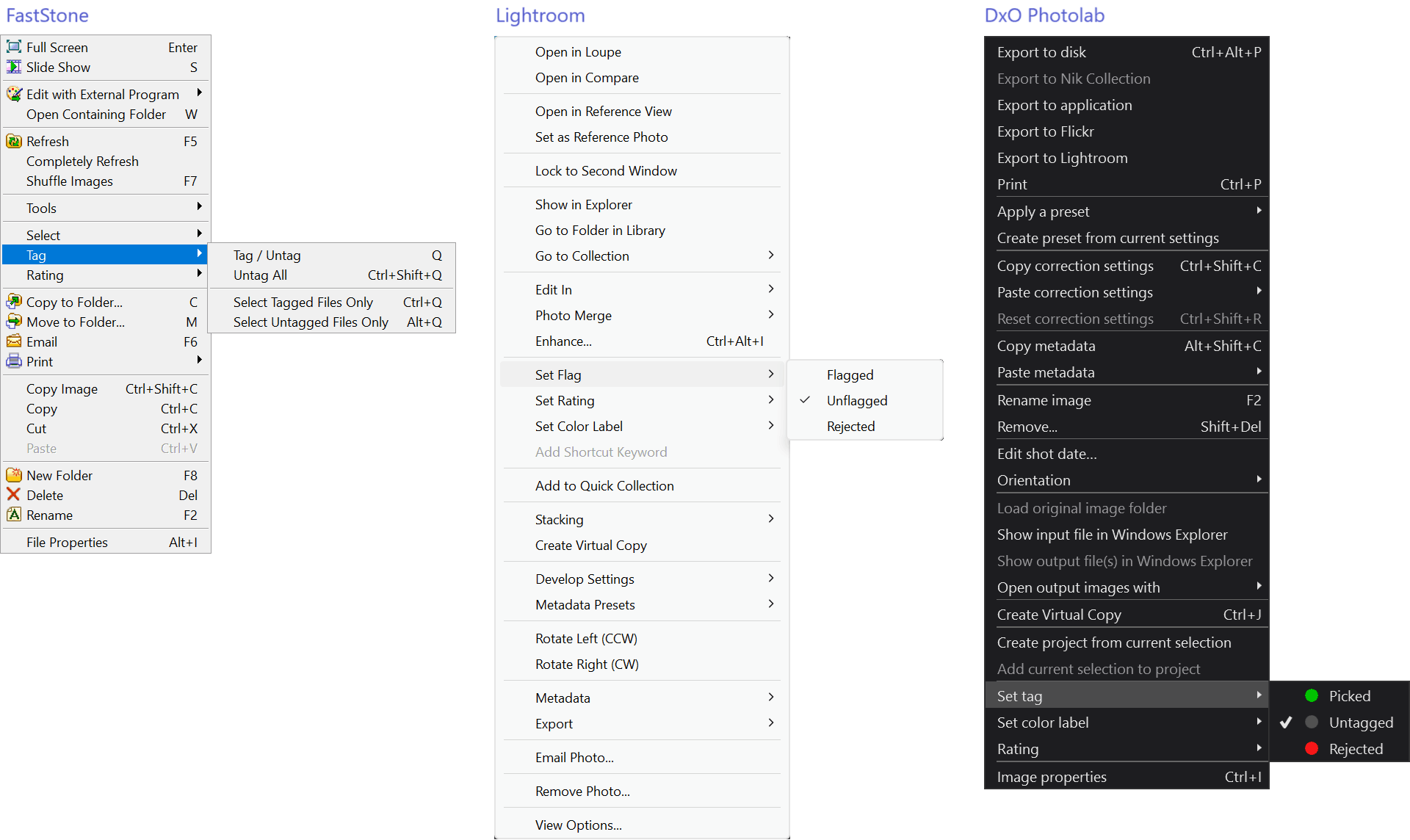Open Lightroom's Add to Quick Collection
Viewport: 1410px width, 840px height.
(604, 485)
